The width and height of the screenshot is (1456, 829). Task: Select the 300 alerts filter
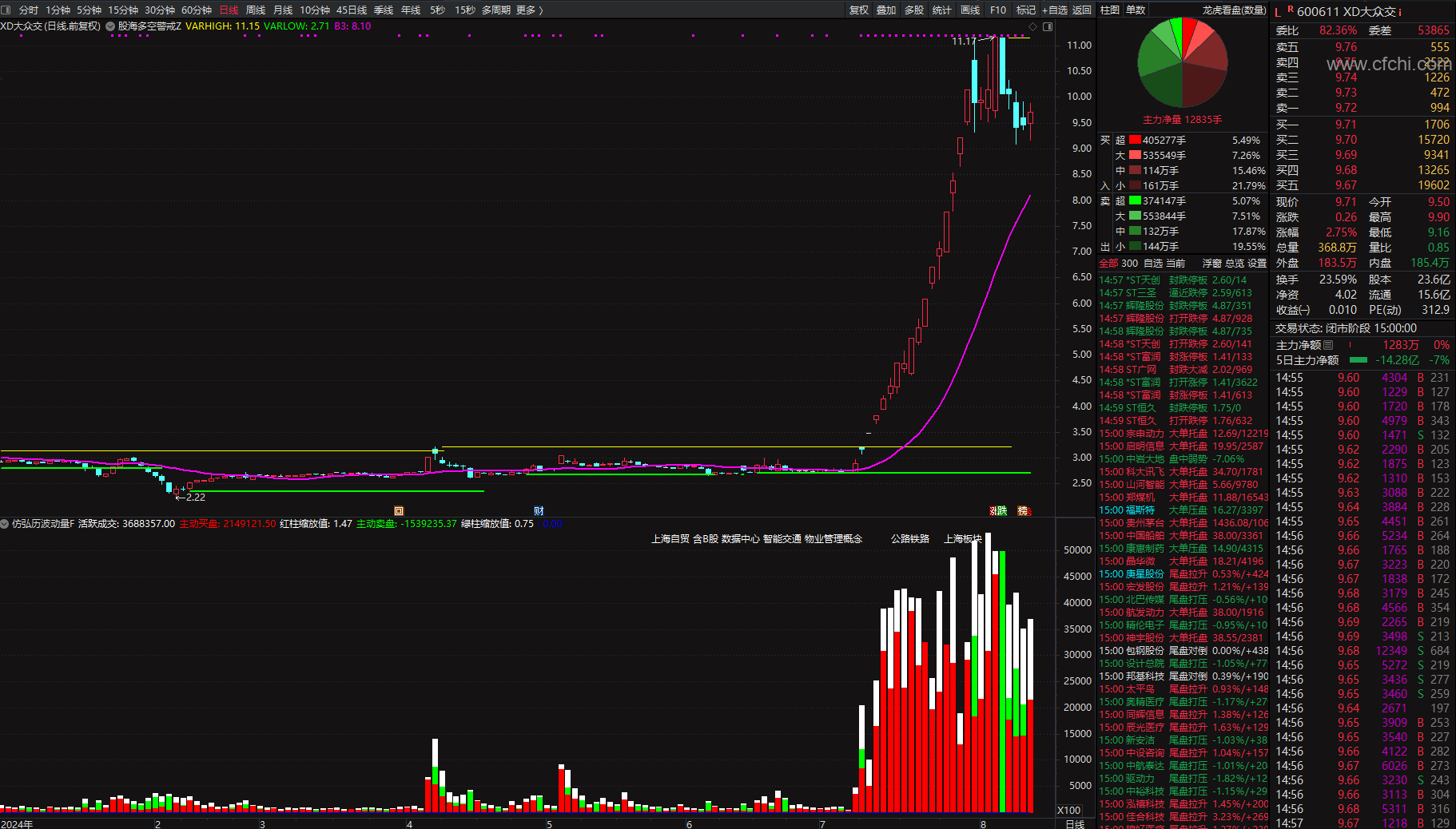click(1130, 263)
